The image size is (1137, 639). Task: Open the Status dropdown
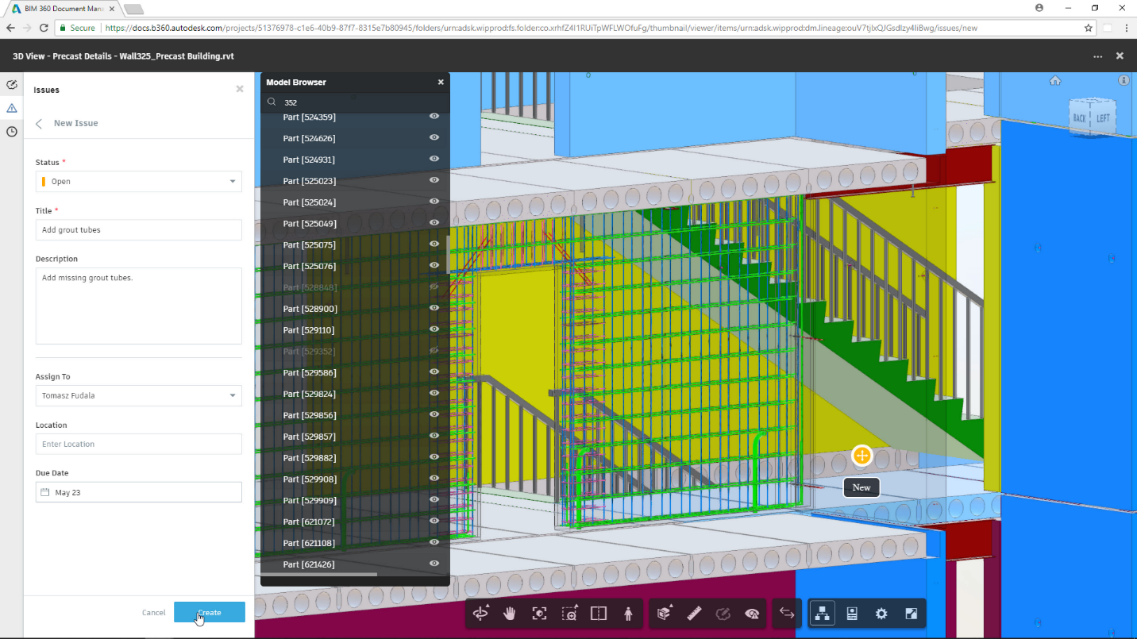[x=137, y=181]
